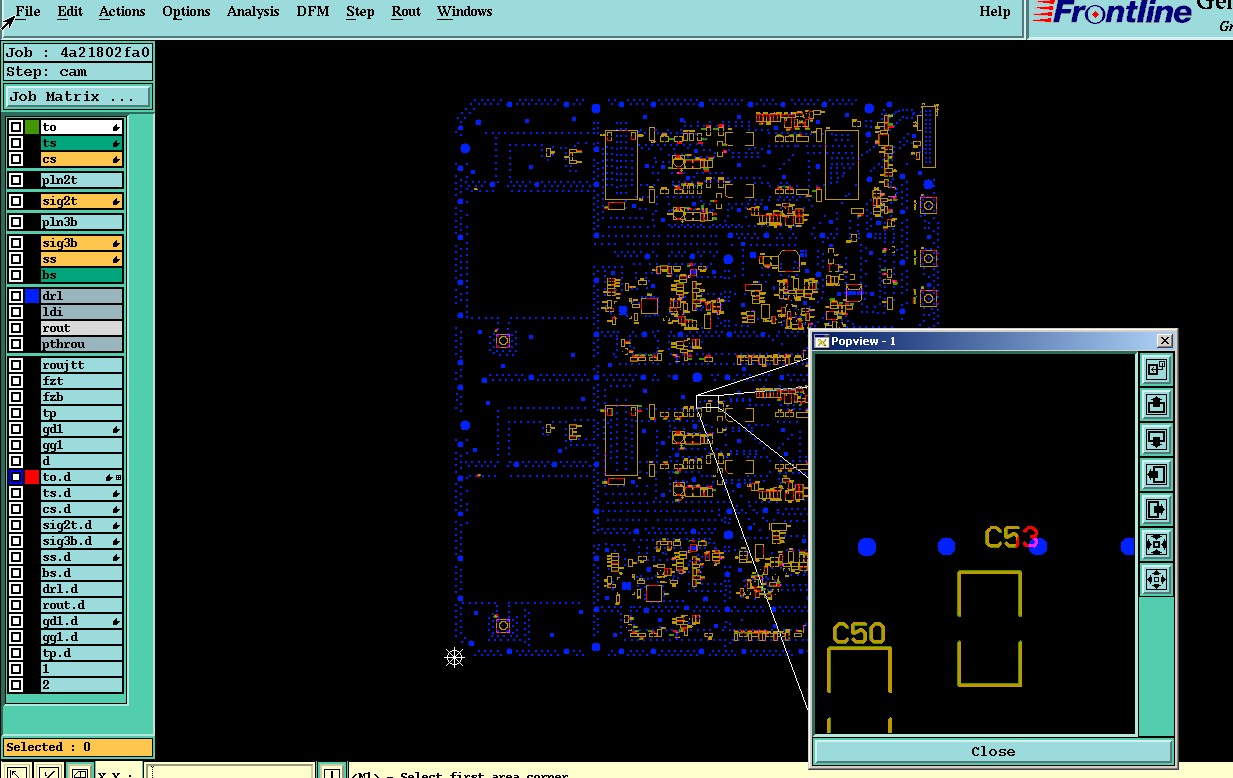Open the Edit menu

tap(70, 12)
